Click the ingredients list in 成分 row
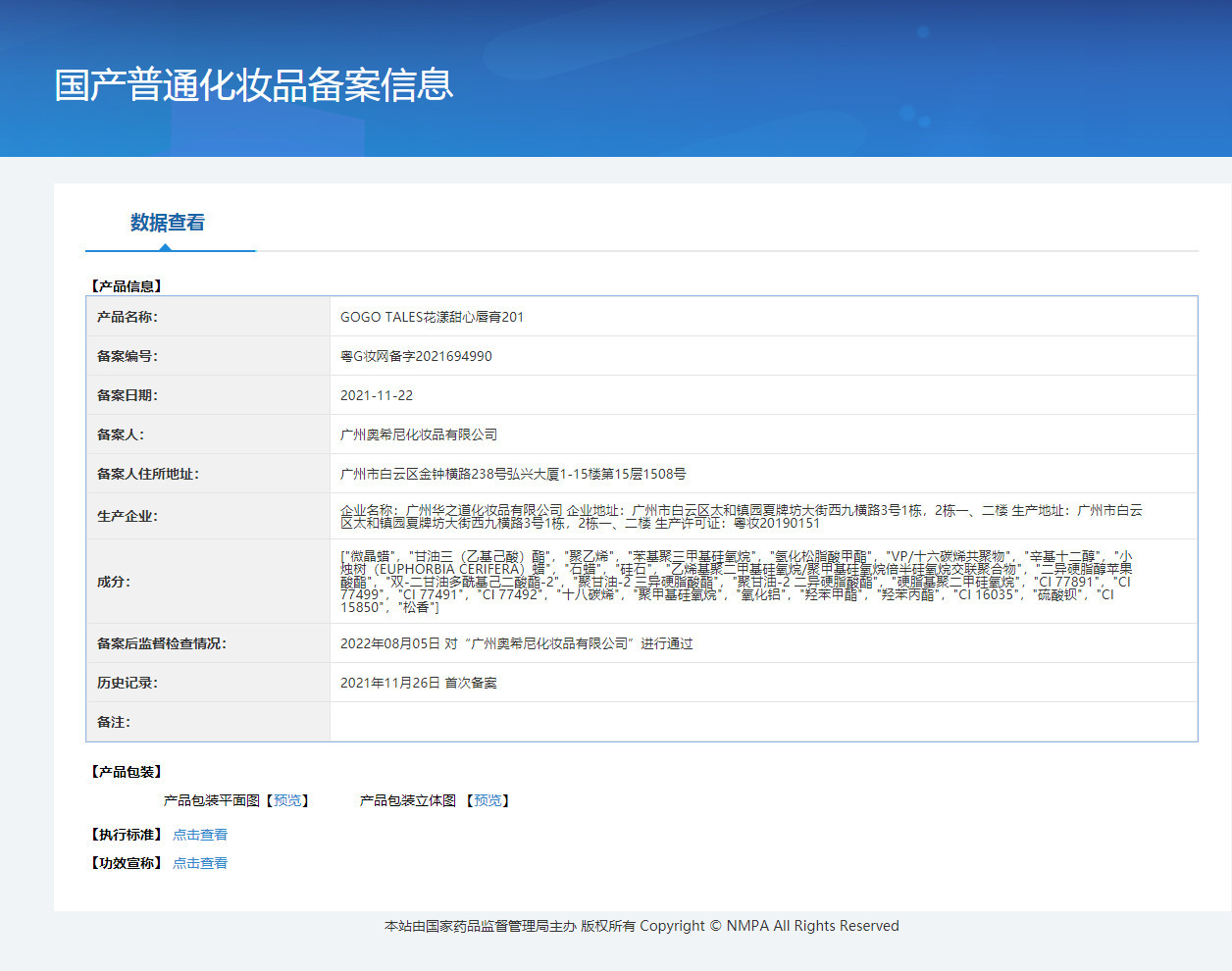 (x=737, y=582)
